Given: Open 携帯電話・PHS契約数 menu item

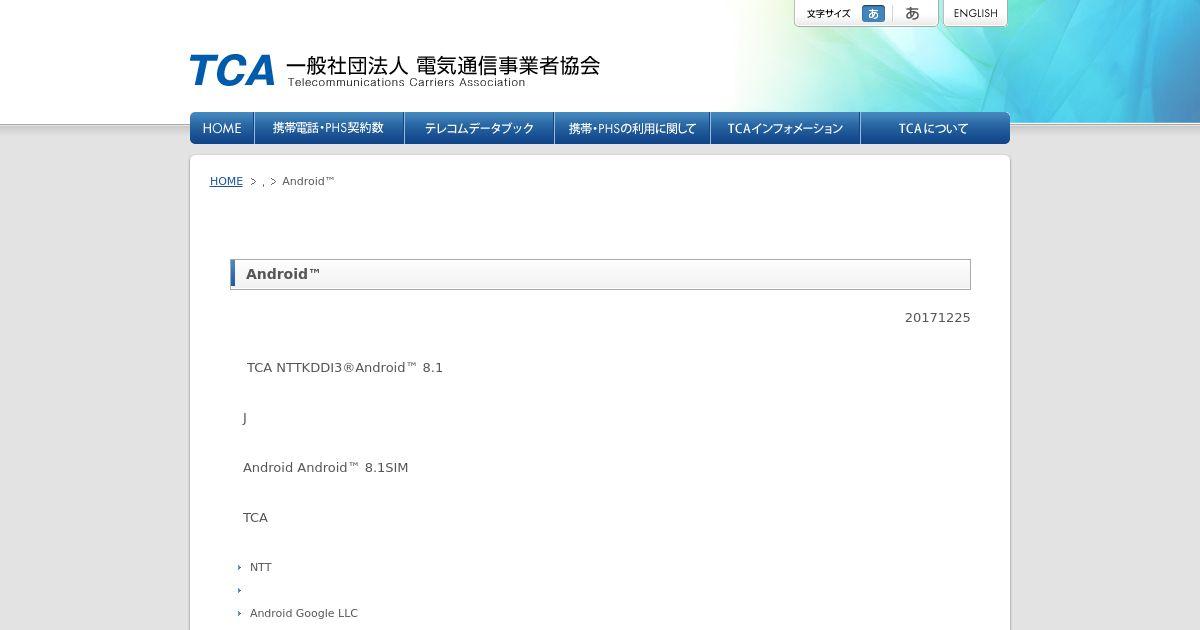Looking at the screenshot, I should click(329, 128).
